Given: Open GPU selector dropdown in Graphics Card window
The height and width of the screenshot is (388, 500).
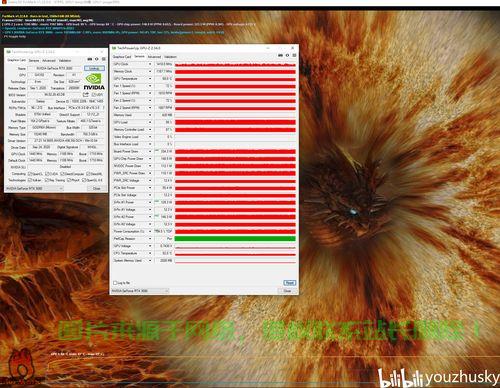Looking at the screenshot, I should (x=34, y=189).
